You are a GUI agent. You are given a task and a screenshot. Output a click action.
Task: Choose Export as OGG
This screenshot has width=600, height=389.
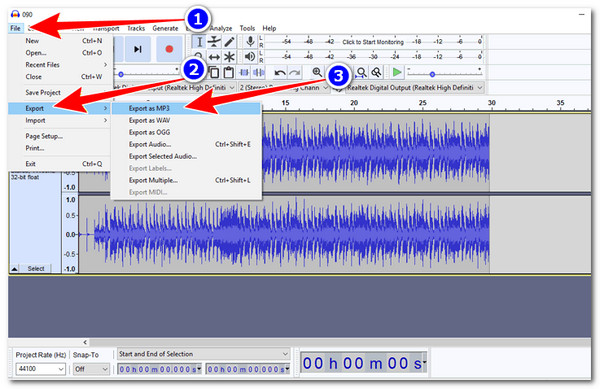point(186,132)
